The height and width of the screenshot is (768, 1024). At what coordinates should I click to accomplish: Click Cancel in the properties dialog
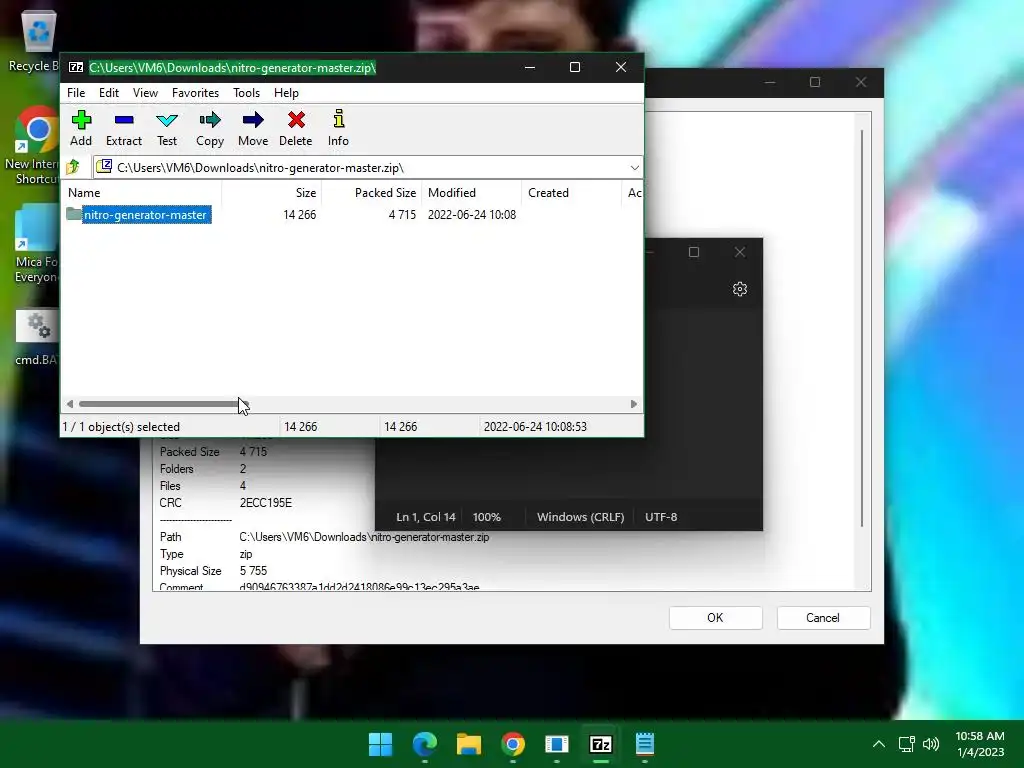coord(823,618)
